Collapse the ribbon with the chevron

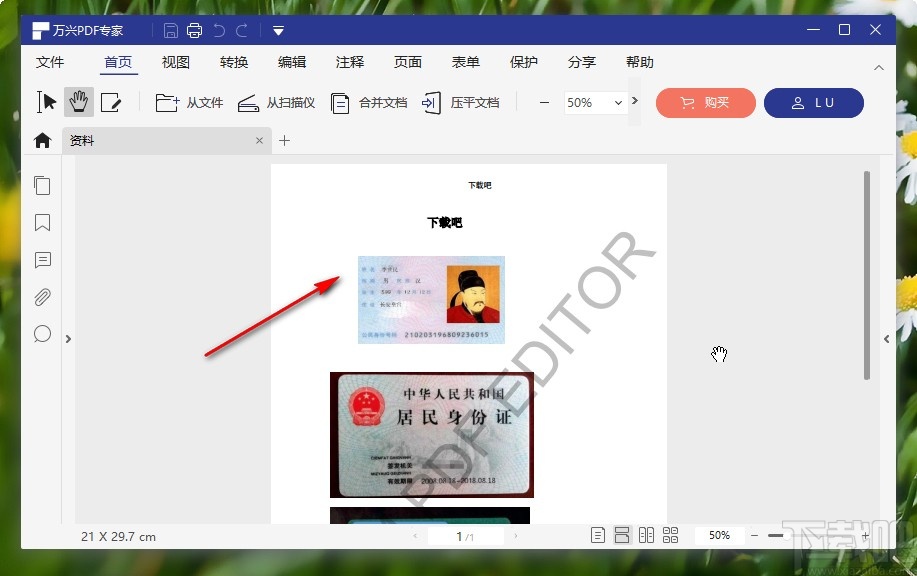pyautogui.click(x=878, y=67)
